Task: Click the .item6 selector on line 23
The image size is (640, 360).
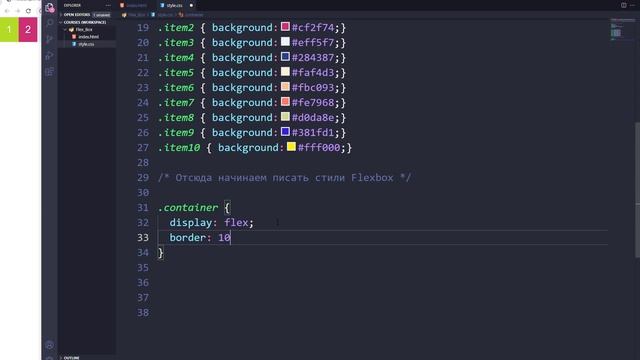Action: point(176,87)
